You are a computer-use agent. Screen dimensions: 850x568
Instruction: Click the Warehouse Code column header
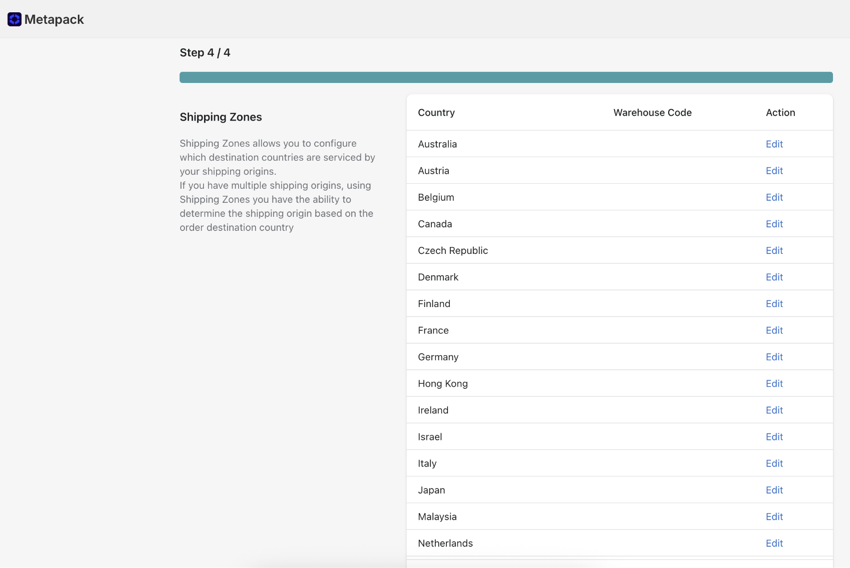coord(652,113)
